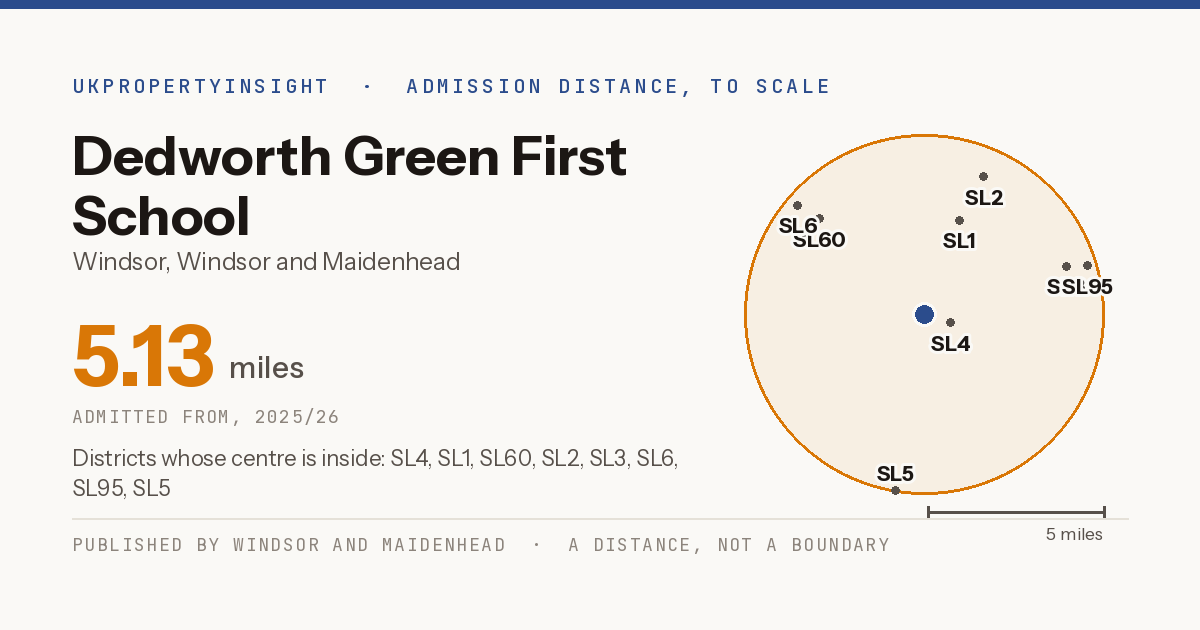The height and width of the screenshot is (630, 1200).
Task: Click the Published by Windsor and Maidenhead text
Action: click(289, 545)
